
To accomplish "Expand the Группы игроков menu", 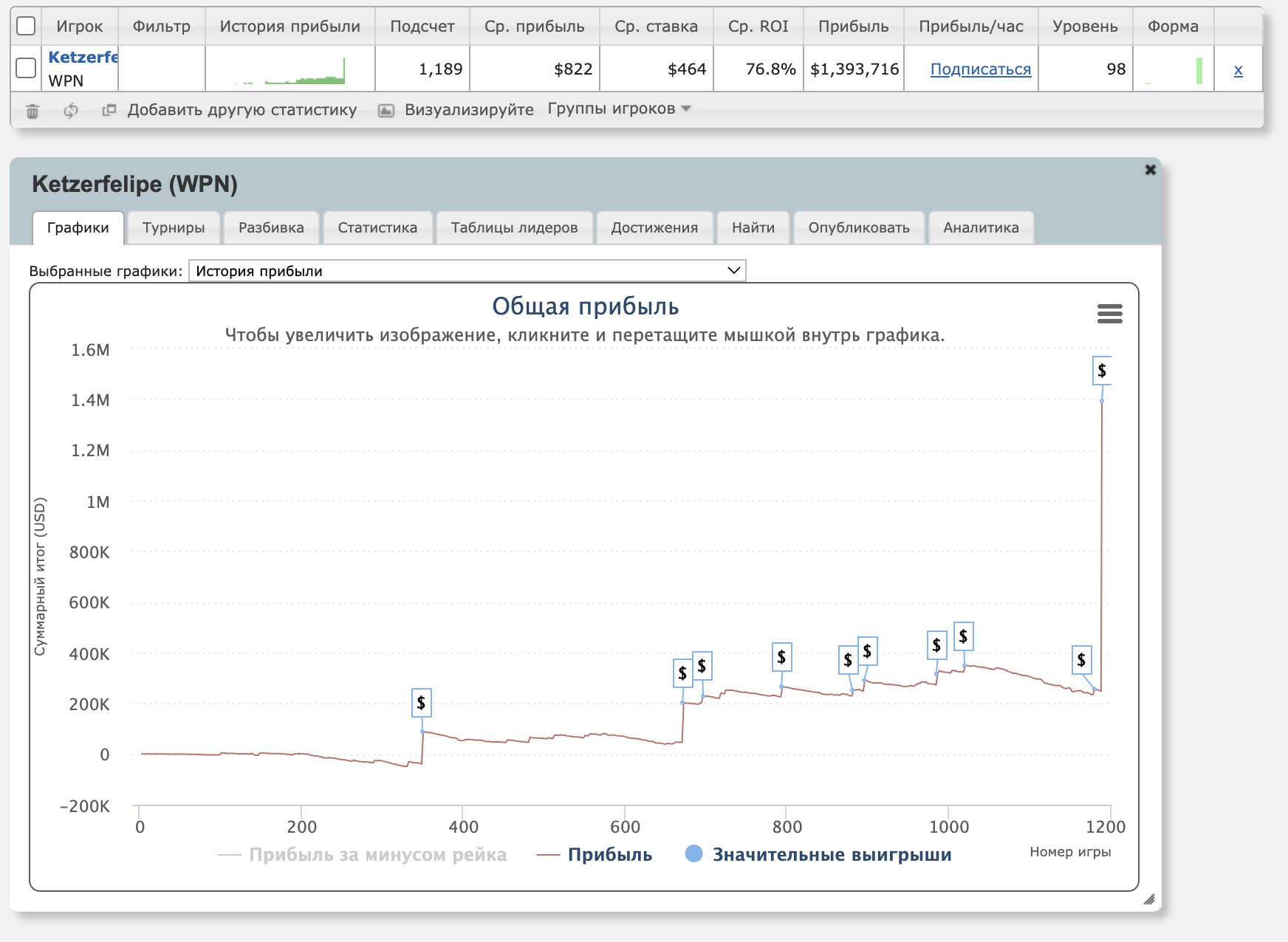I will 619,109.
